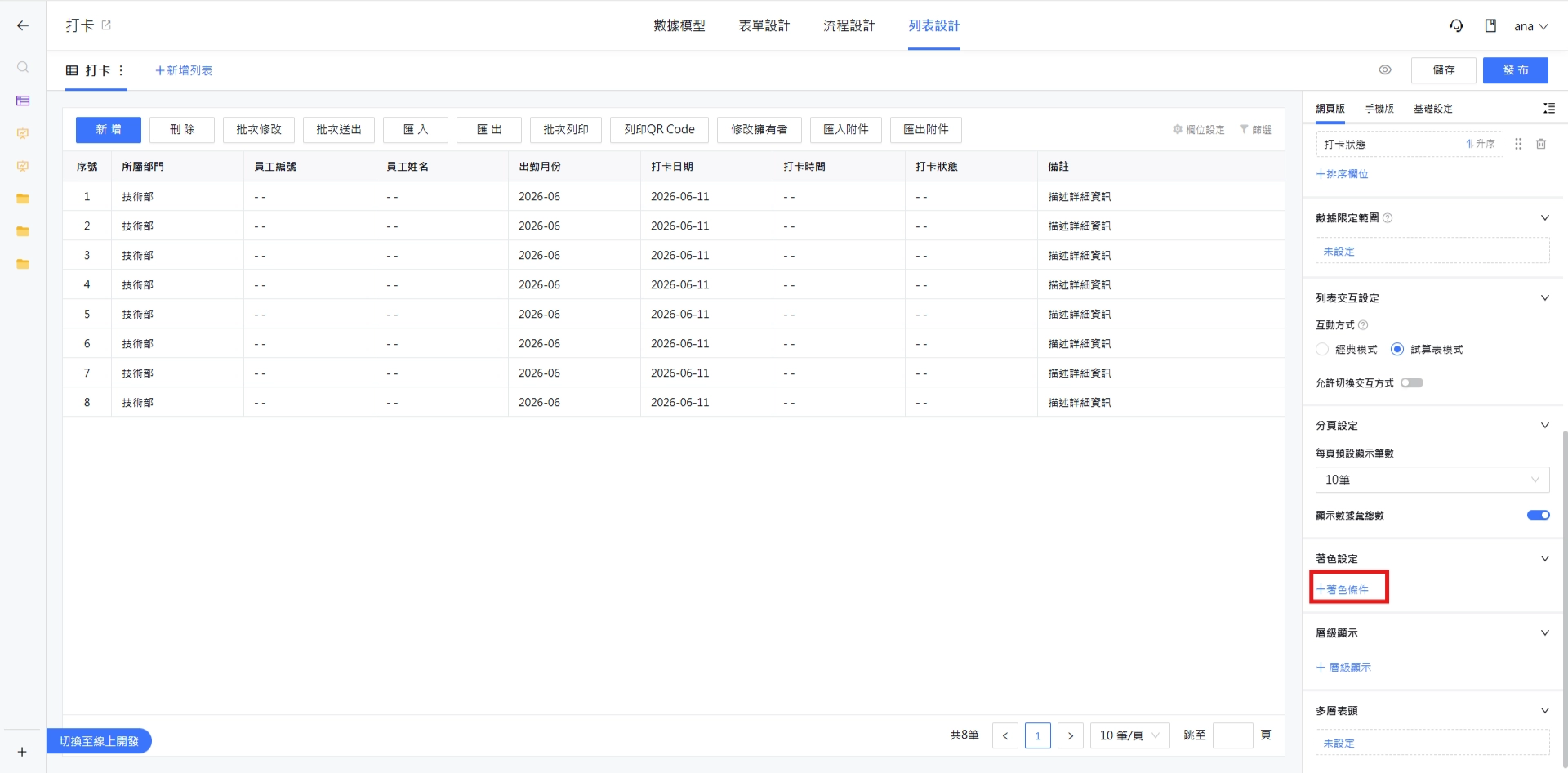
Task: Click 未設定 field under 數據限定範圍
Action: pyautogui.click(x=1432, y=251)
